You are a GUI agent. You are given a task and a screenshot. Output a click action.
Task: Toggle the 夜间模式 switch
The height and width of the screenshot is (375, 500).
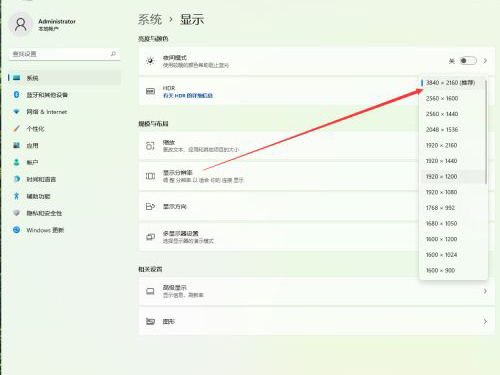[468, 61]
